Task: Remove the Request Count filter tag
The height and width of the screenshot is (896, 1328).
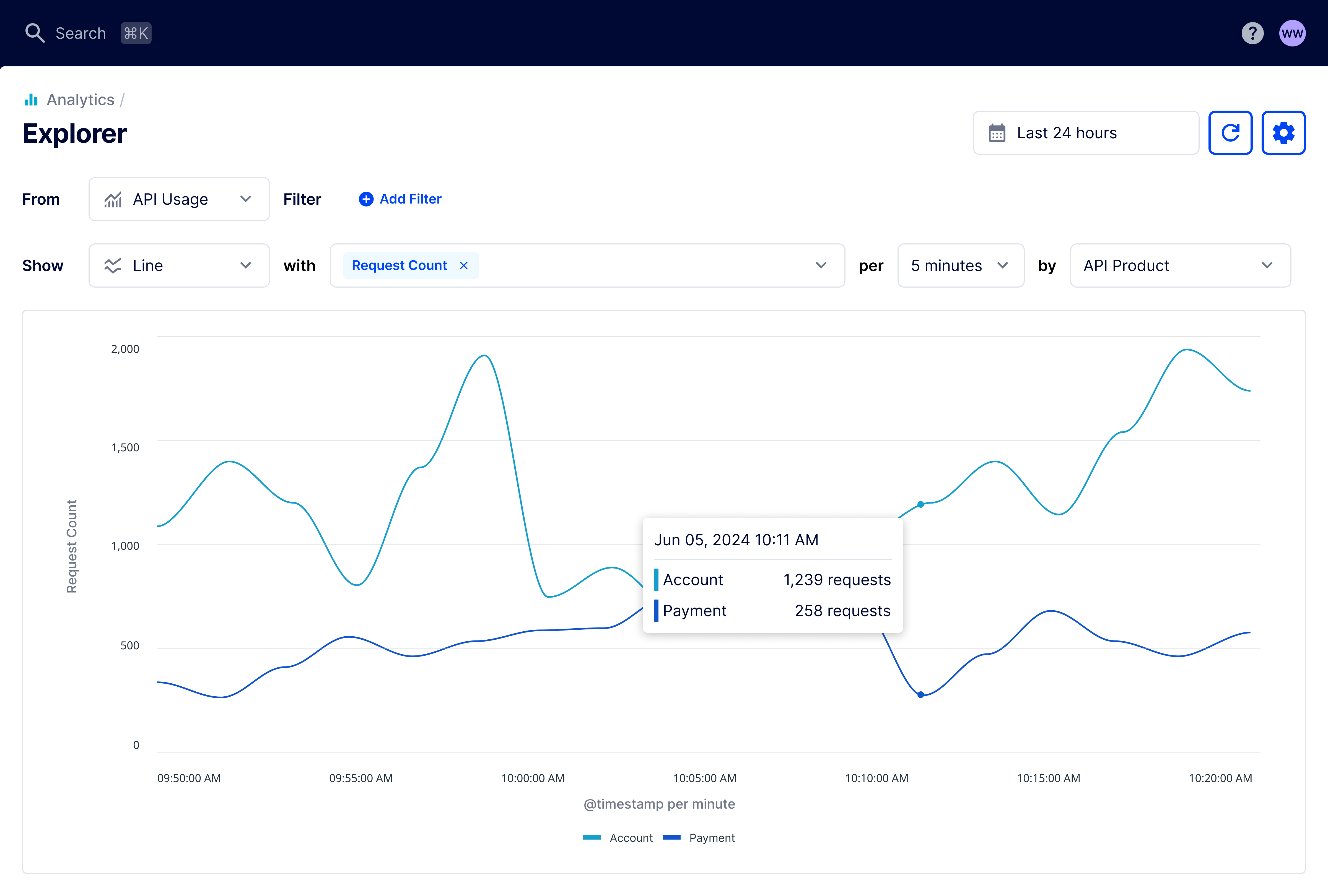Action: click(463, 265)
